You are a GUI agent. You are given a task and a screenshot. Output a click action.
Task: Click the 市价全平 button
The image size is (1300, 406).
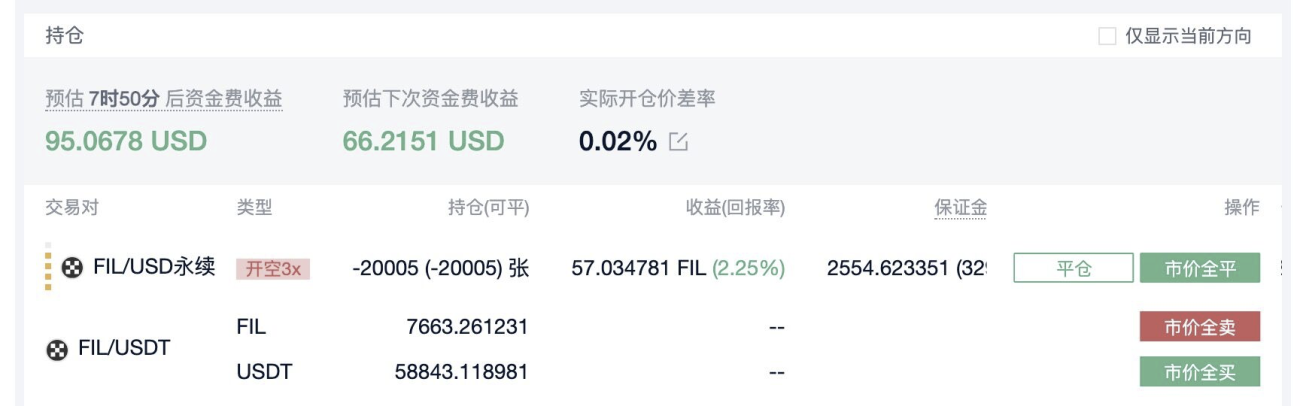click(1200, 268)
